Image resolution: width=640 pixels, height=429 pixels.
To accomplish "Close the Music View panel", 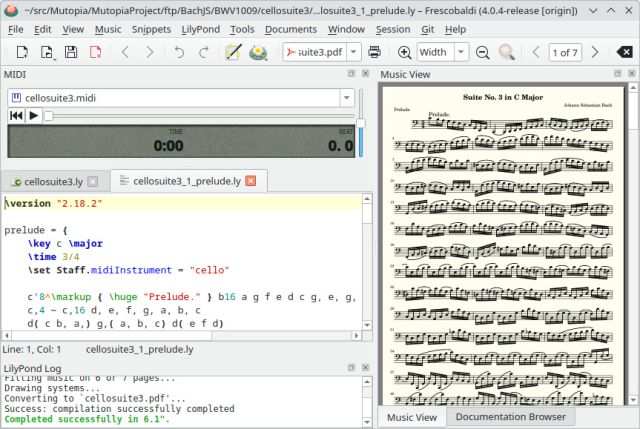I will 632,73.
